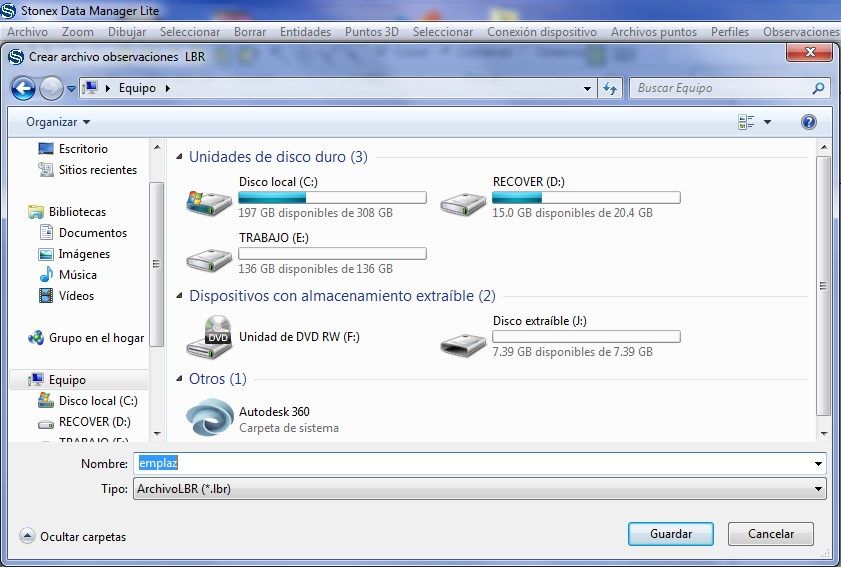This screenshot has height=567, width=841.
Task: Open Archivo menu in Stonex Data Manager
Action: click(x=27, y=32)
